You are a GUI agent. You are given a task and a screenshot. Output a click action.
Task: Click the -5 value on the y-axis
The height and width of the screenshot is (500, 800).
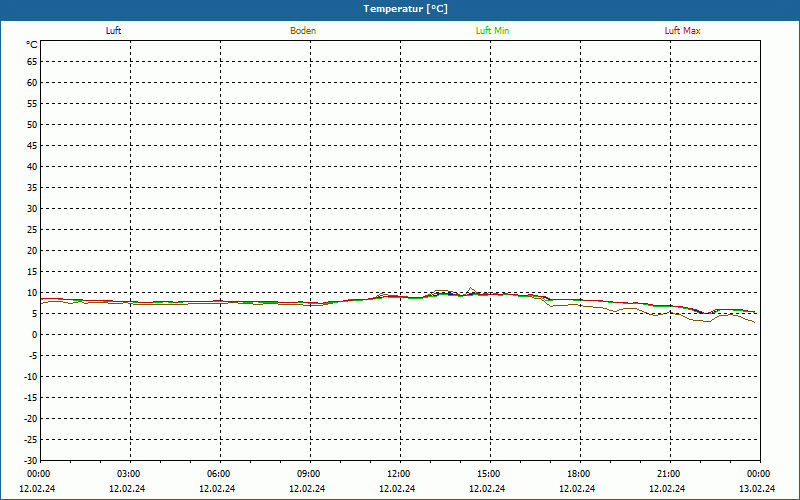coord(33,356)
